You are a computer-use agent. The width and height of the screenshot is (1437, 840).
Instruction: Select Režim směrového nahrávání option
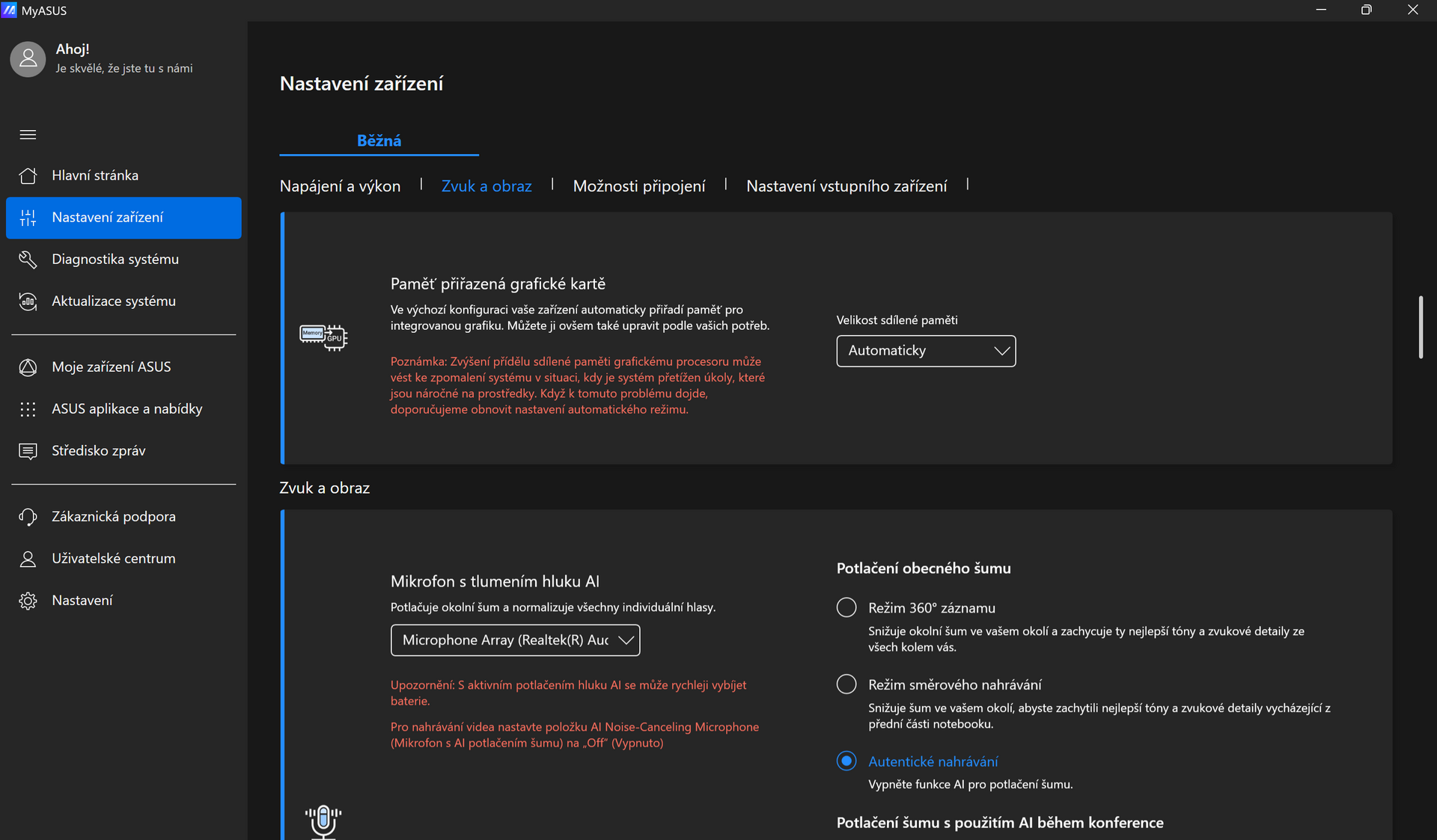[x=846, y=684]
